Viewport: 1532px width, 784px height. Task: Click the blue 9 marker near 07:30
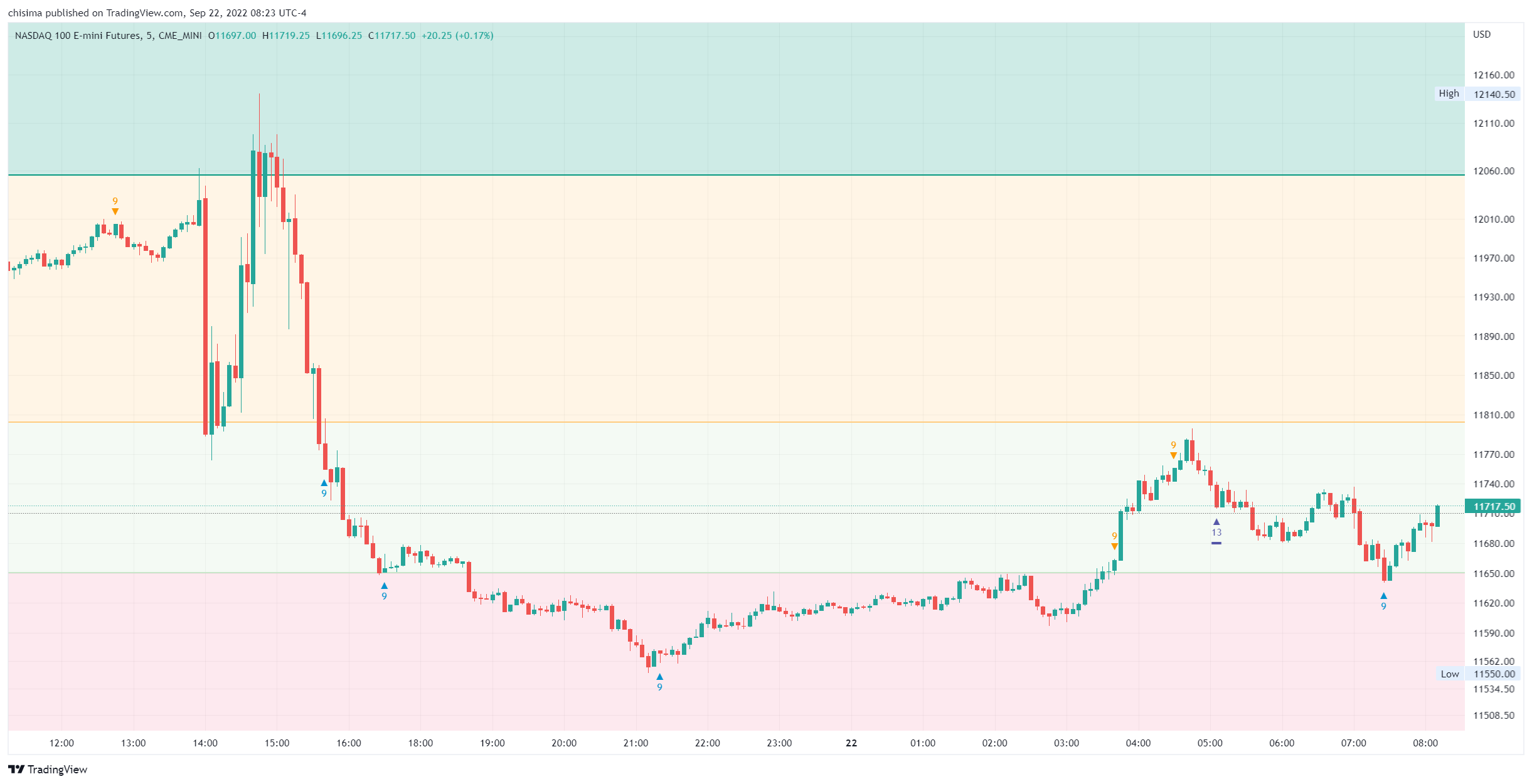(1383, 601)
